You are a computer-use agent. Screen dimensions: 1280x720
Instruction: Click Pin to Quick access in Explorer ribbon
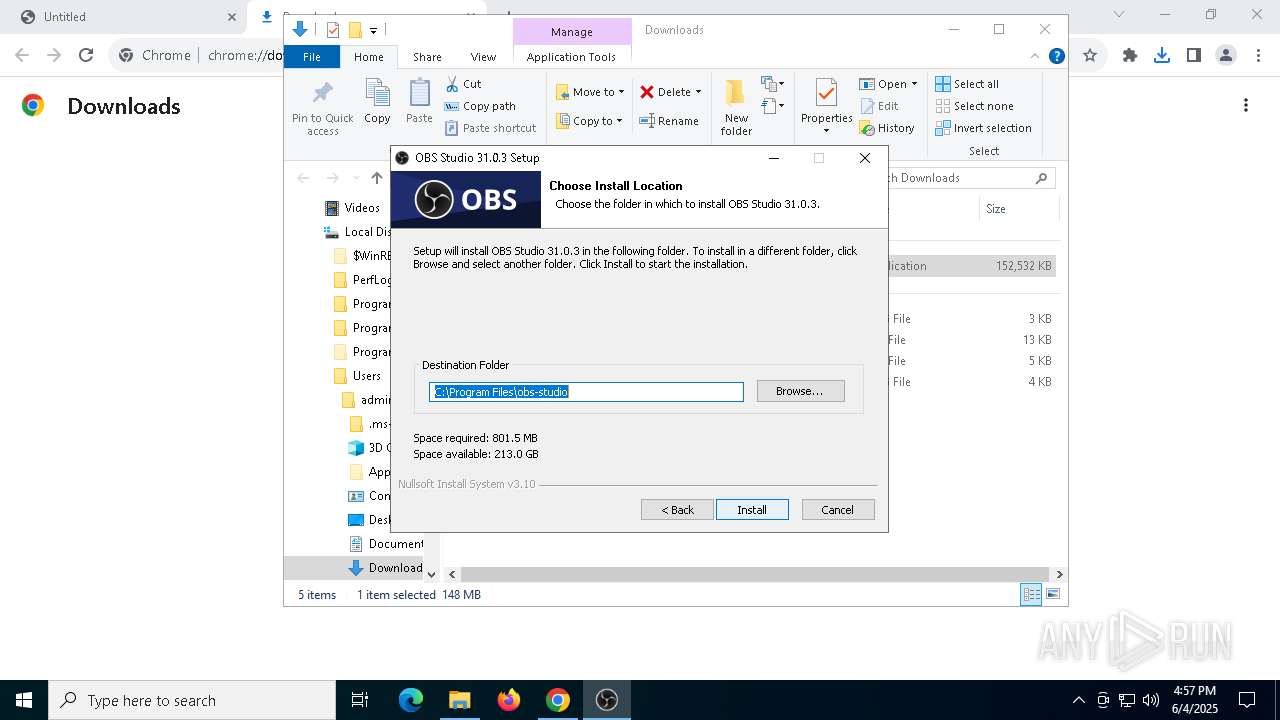tap(322, 107)
